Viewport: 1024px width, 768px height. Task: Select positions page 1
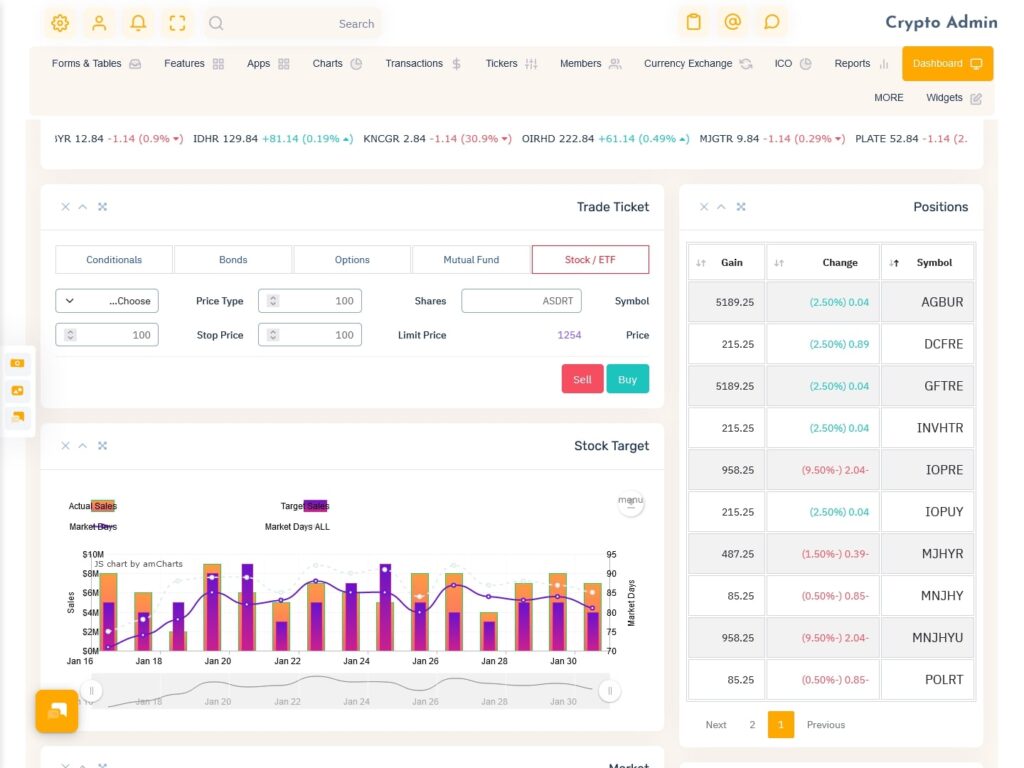(x=781, y=725)
